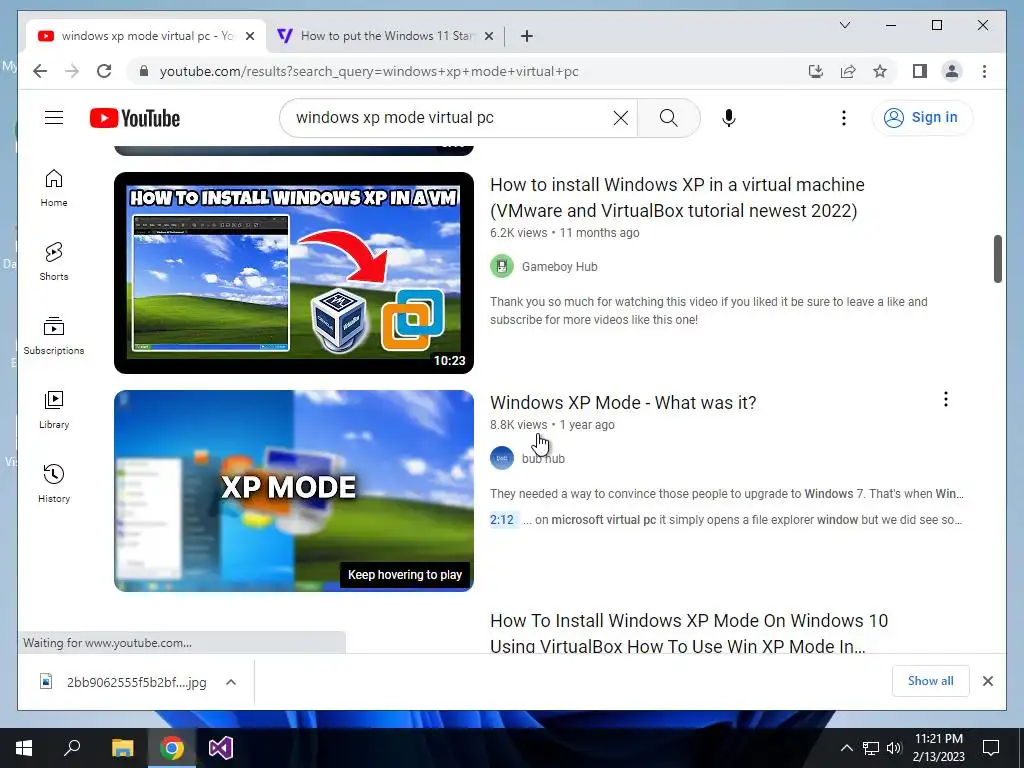Open a new tab with the plus

[527, 36]
